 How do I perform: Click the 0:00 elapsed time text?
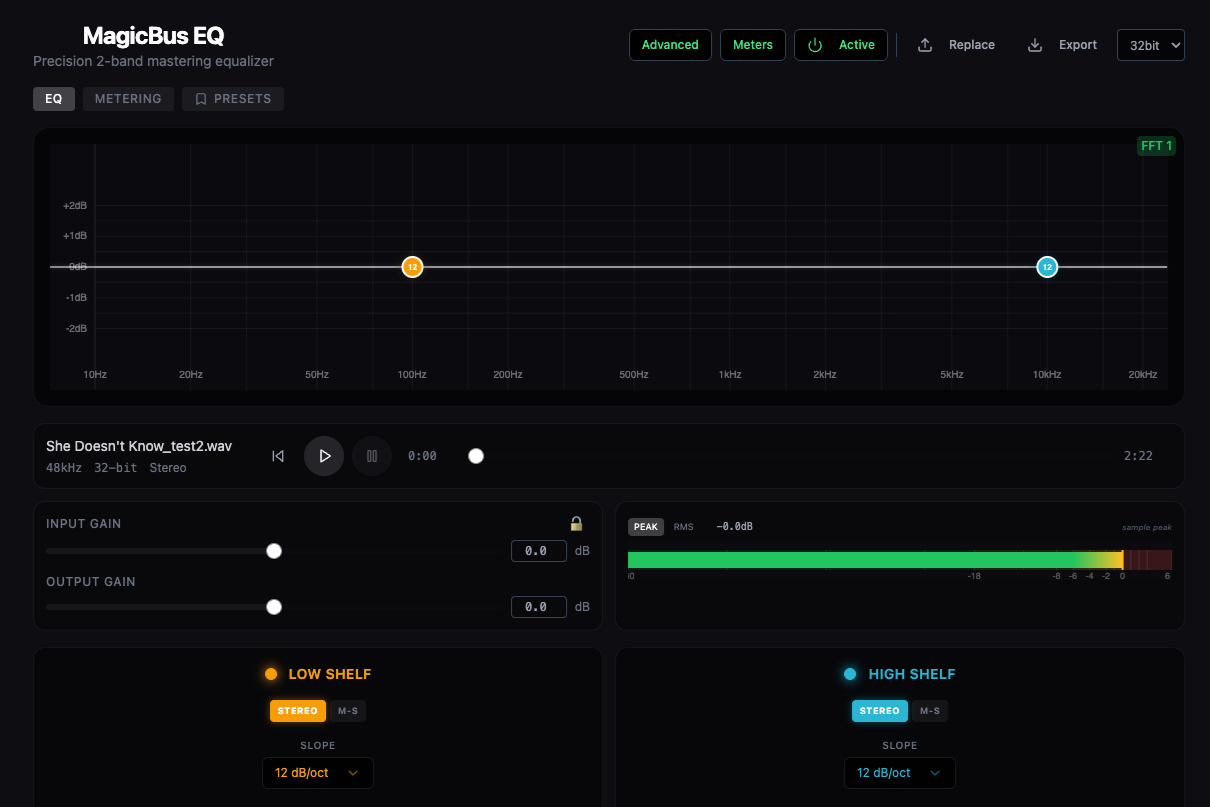(422, 456)
